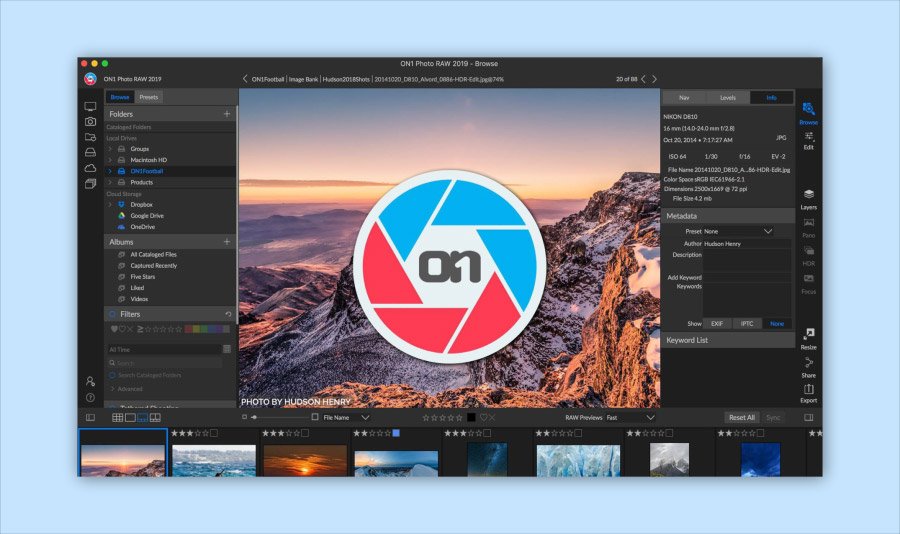The image size is (900, 534).
Task: Navigate back with the breadcrumb arrow
Action: [245, 79]
